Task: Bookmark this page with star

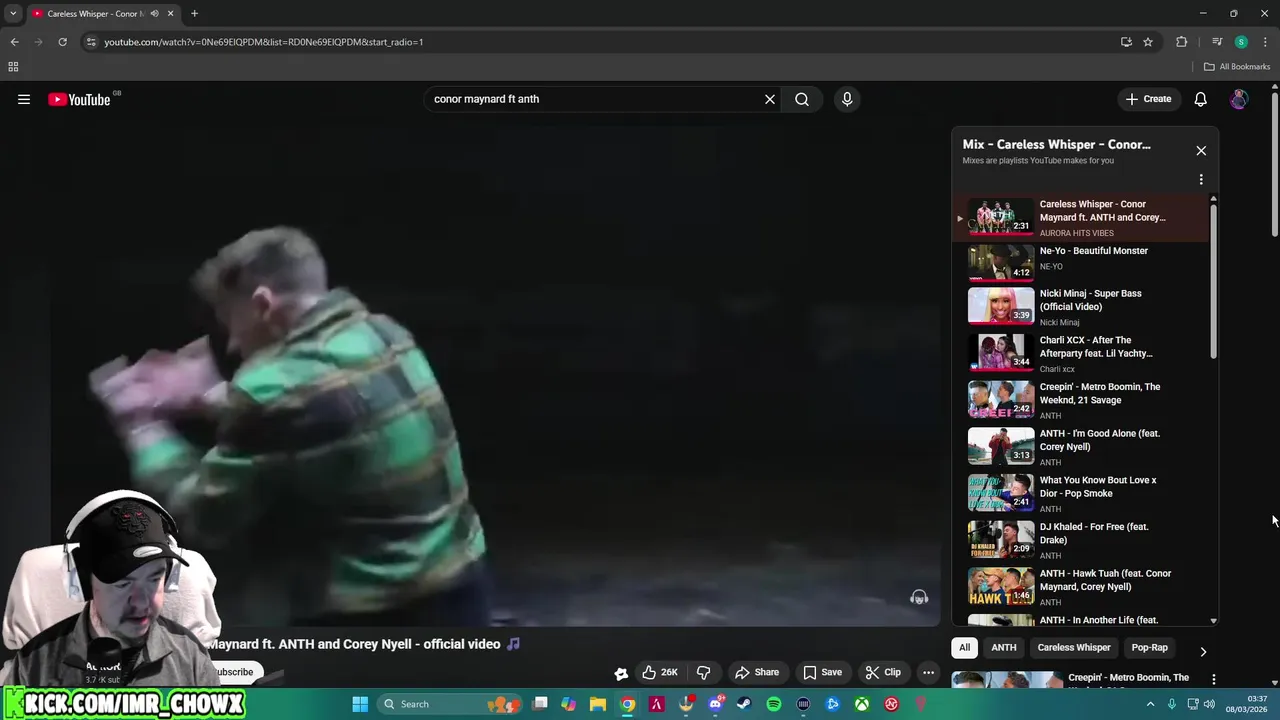Action: coord(1148,42)
